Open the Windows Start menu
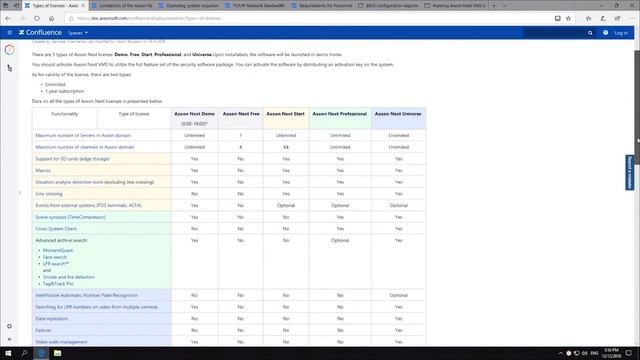 click(8, 353)
